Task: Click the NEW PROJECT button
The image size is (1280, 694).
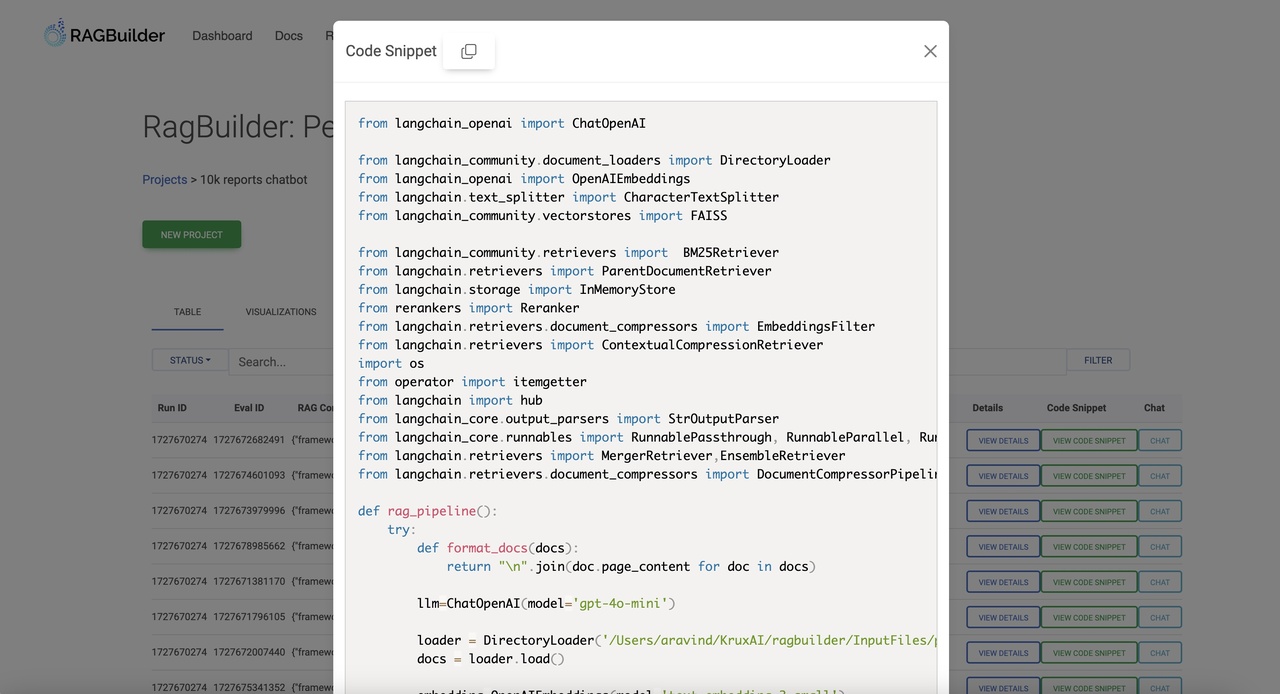Action: coord(191,233)
